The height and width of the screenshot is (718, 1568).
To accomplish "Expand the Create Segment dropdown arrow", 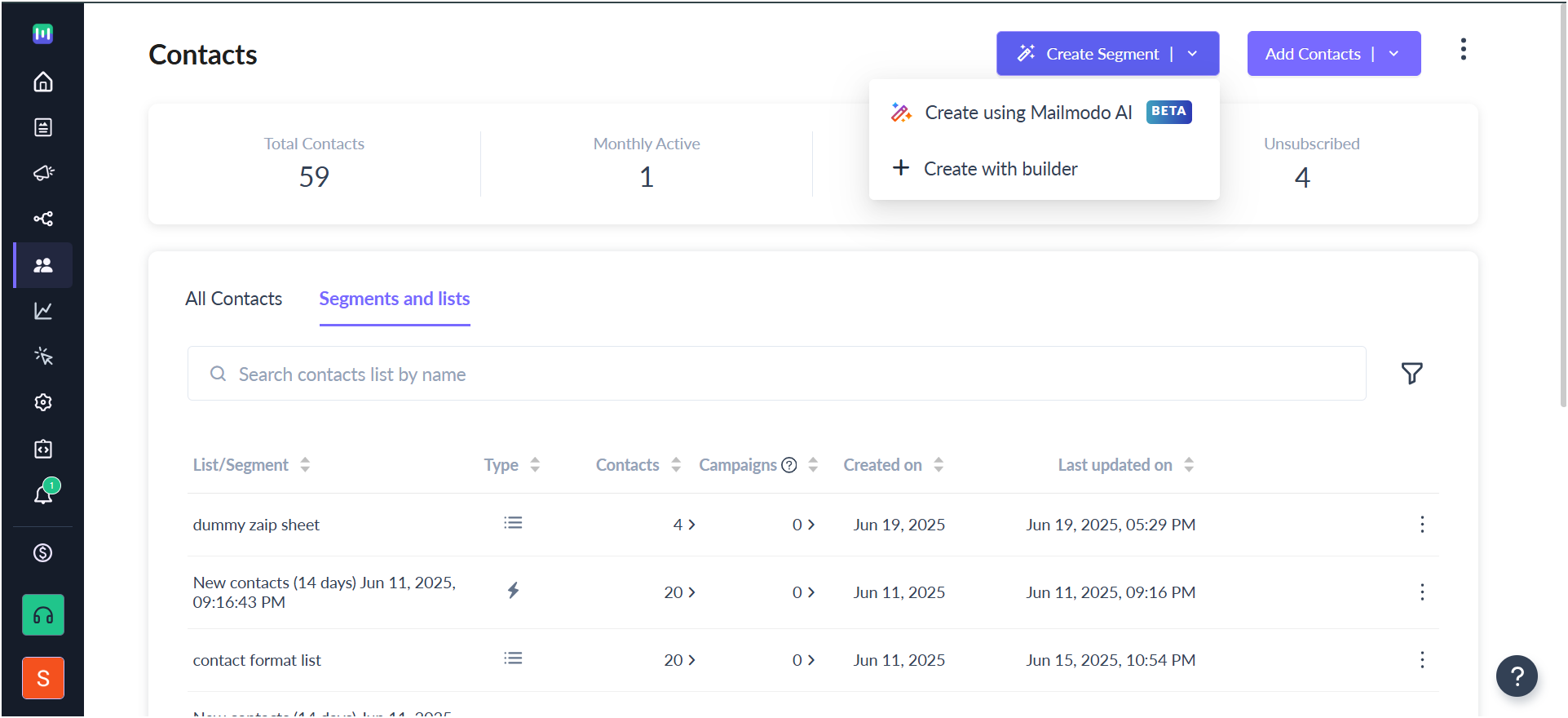I will (x=1193, y=54).
